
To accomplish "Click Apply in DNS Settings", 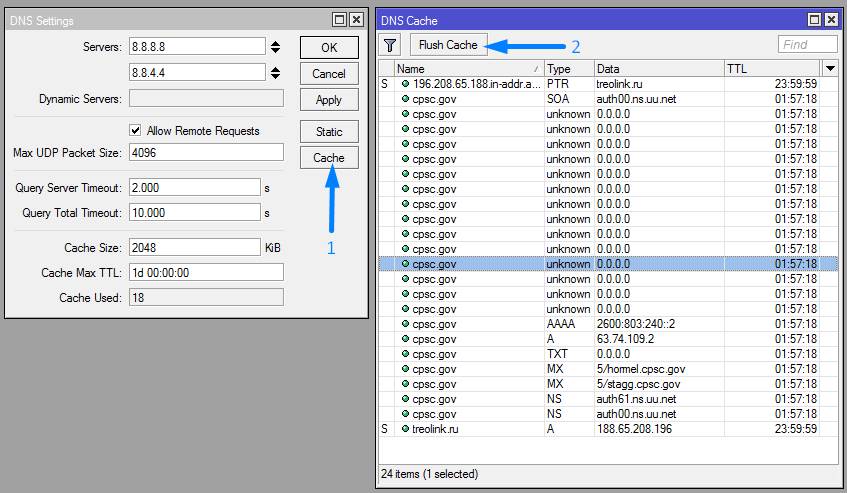I will tap(328, 99).
